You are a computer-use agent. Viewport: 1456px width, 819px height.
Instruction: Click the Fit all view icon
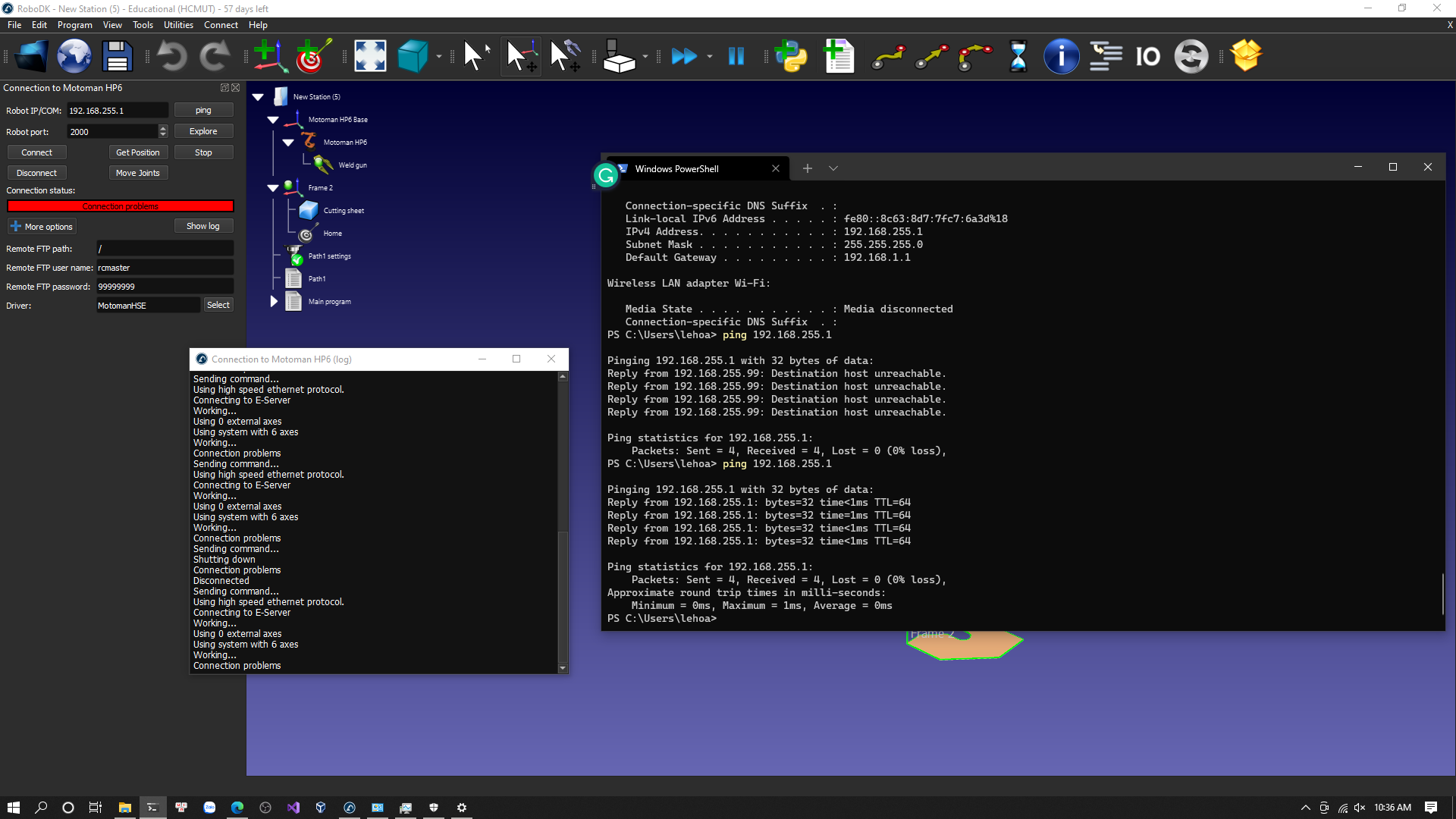370,56
